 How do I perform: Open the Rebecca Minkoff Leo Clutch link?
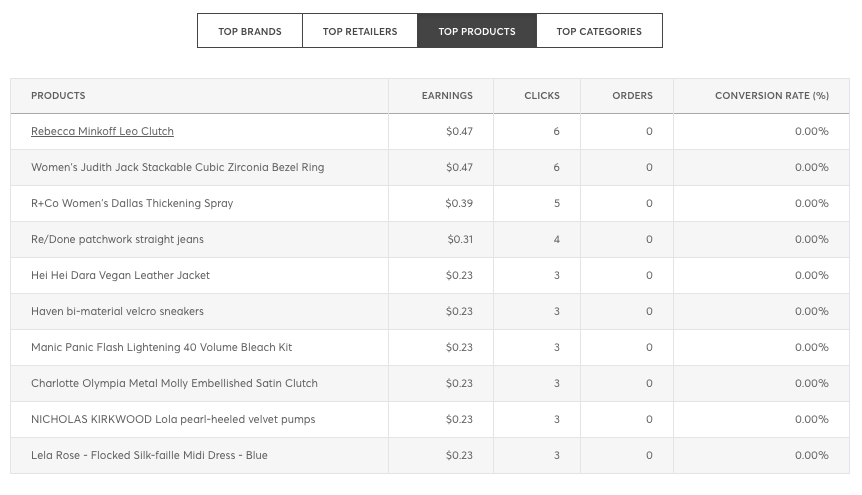coord(102,132)
